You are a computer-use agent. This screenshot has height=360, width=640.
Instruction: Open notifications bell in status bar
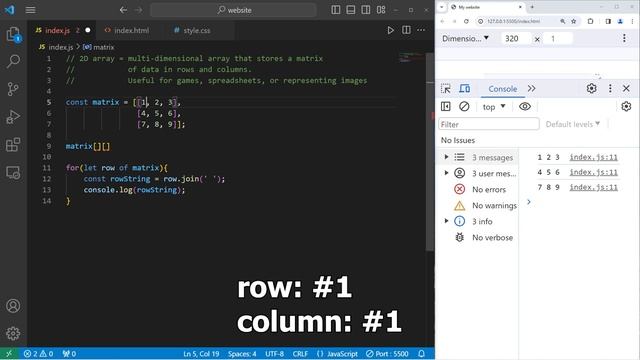[x=422, y=353]
